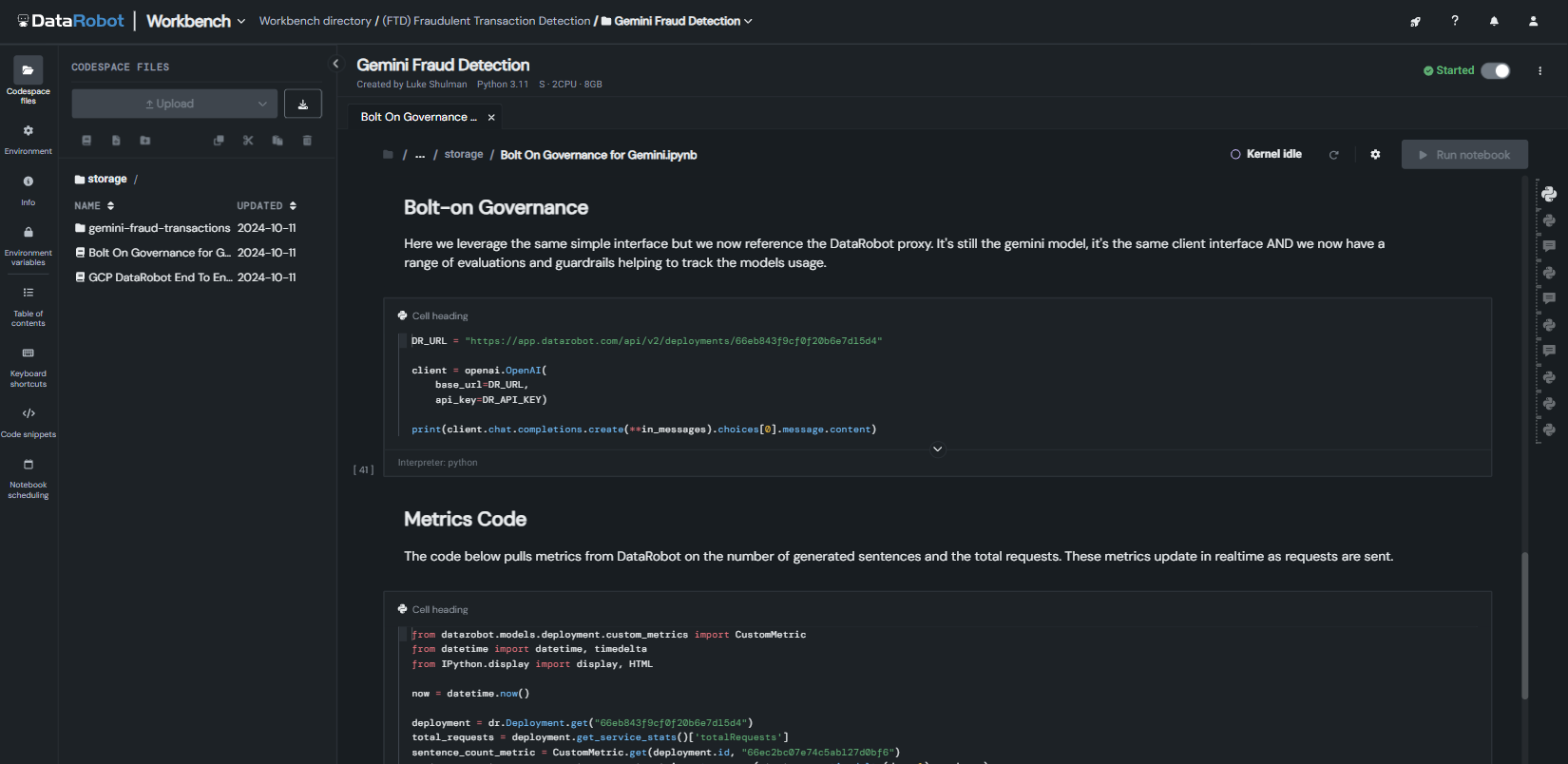Click the Run notebook button

pos(1464,155)
